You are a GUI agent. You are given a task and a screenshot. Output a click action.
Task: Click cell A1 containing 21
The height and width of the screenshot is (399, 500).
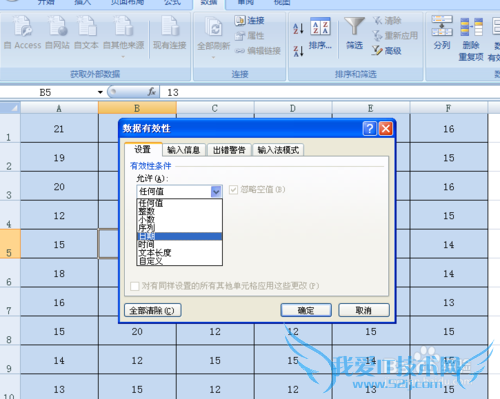coord(59,128)
